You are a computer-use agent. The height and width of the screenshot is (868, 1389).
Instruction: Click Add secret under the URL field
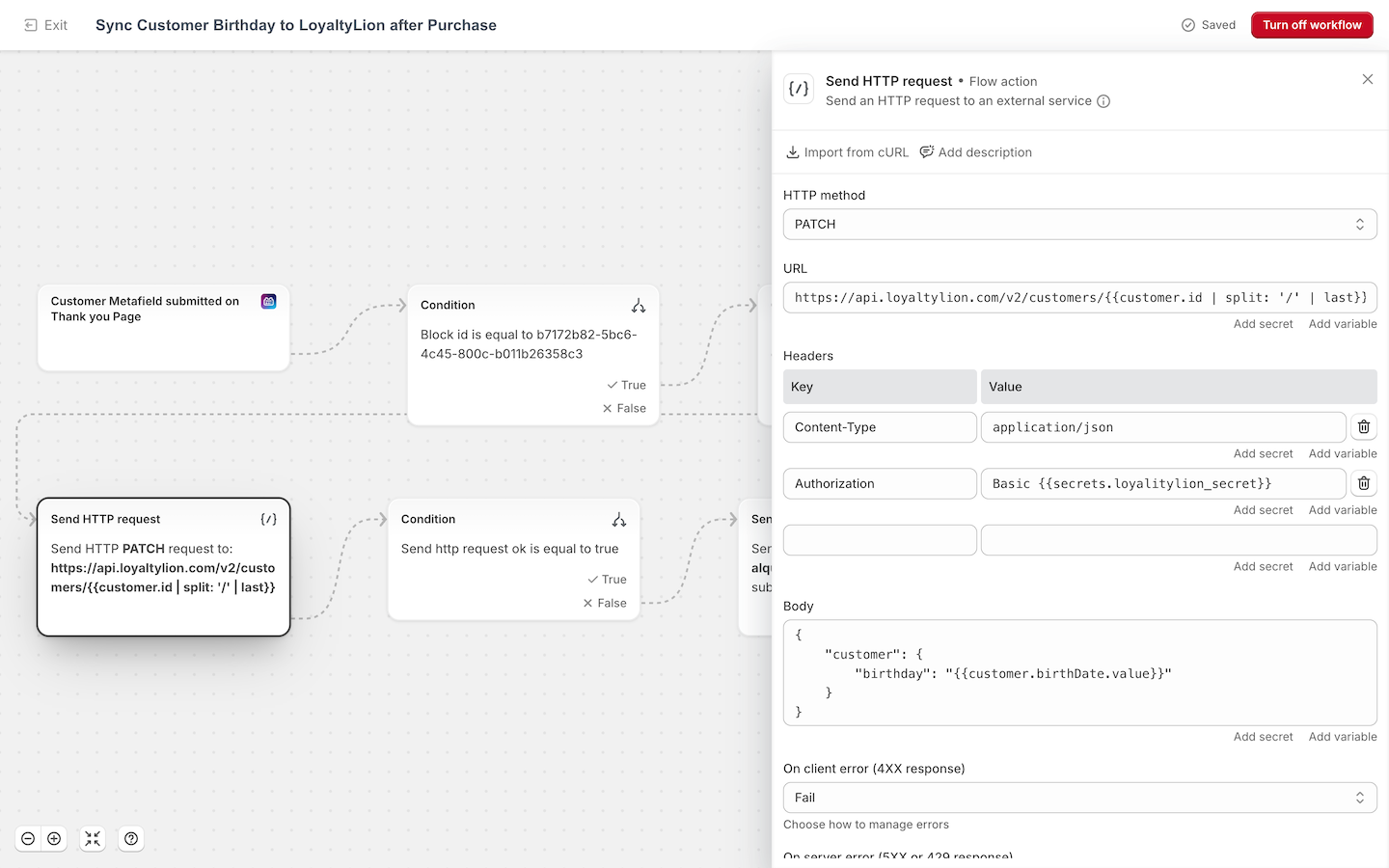click(x=1264, y=323)
